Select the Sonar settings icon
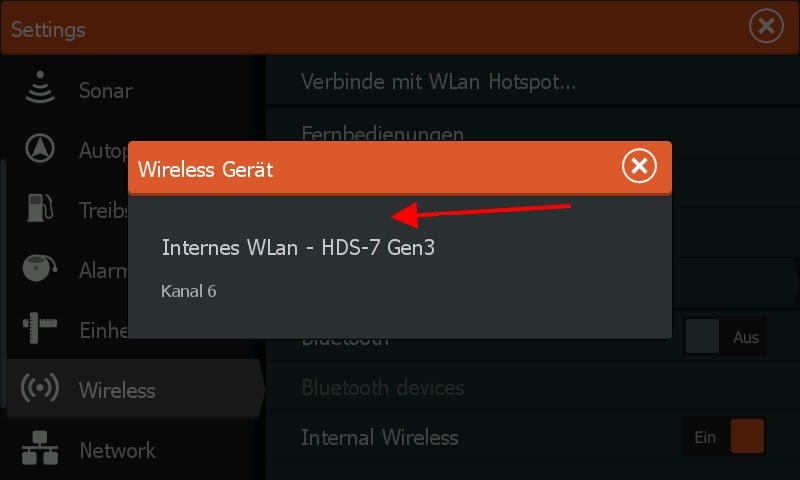This screenshot has width=800, height=480. [40, 88]
